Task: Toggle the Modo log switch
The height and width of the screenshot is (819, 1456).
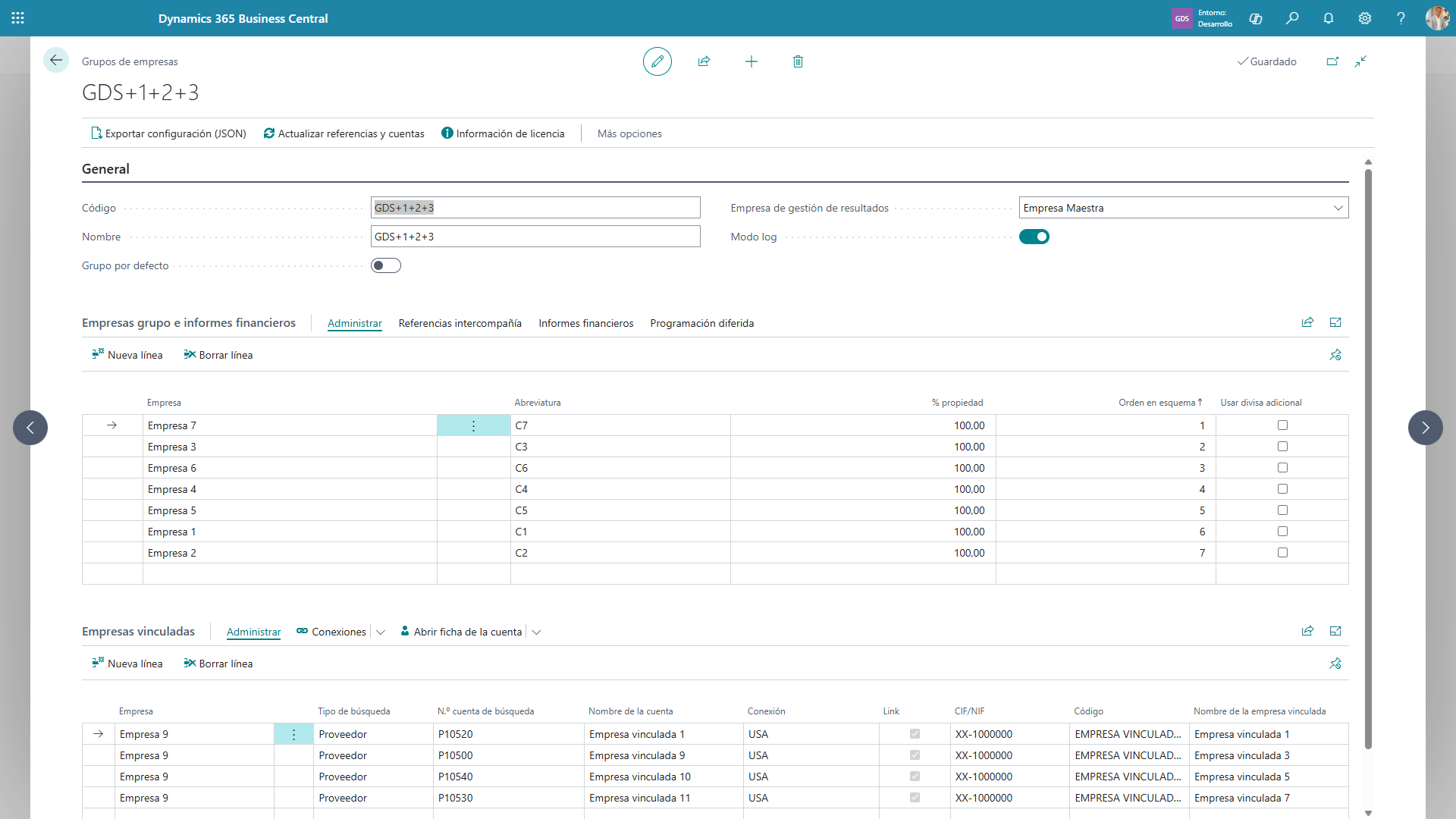Action: [1034, 237]
